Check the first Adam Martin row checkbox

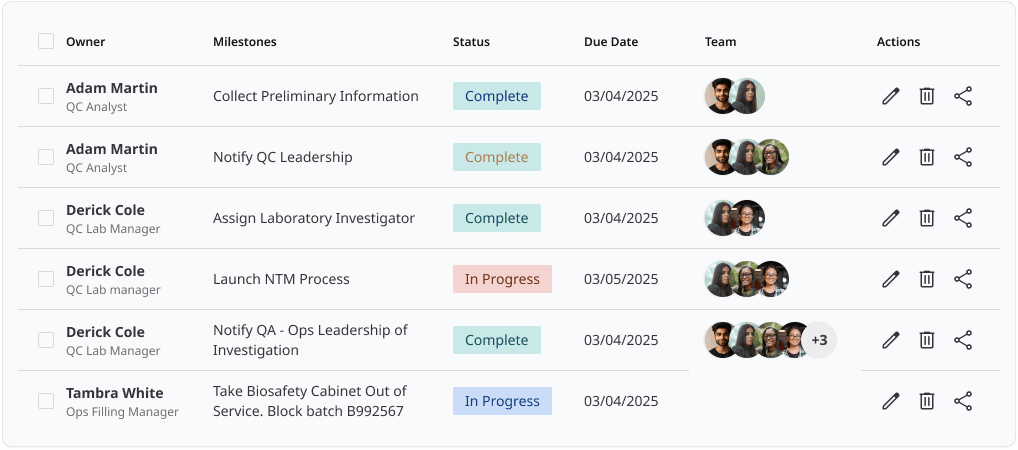(x=46, y=96)
